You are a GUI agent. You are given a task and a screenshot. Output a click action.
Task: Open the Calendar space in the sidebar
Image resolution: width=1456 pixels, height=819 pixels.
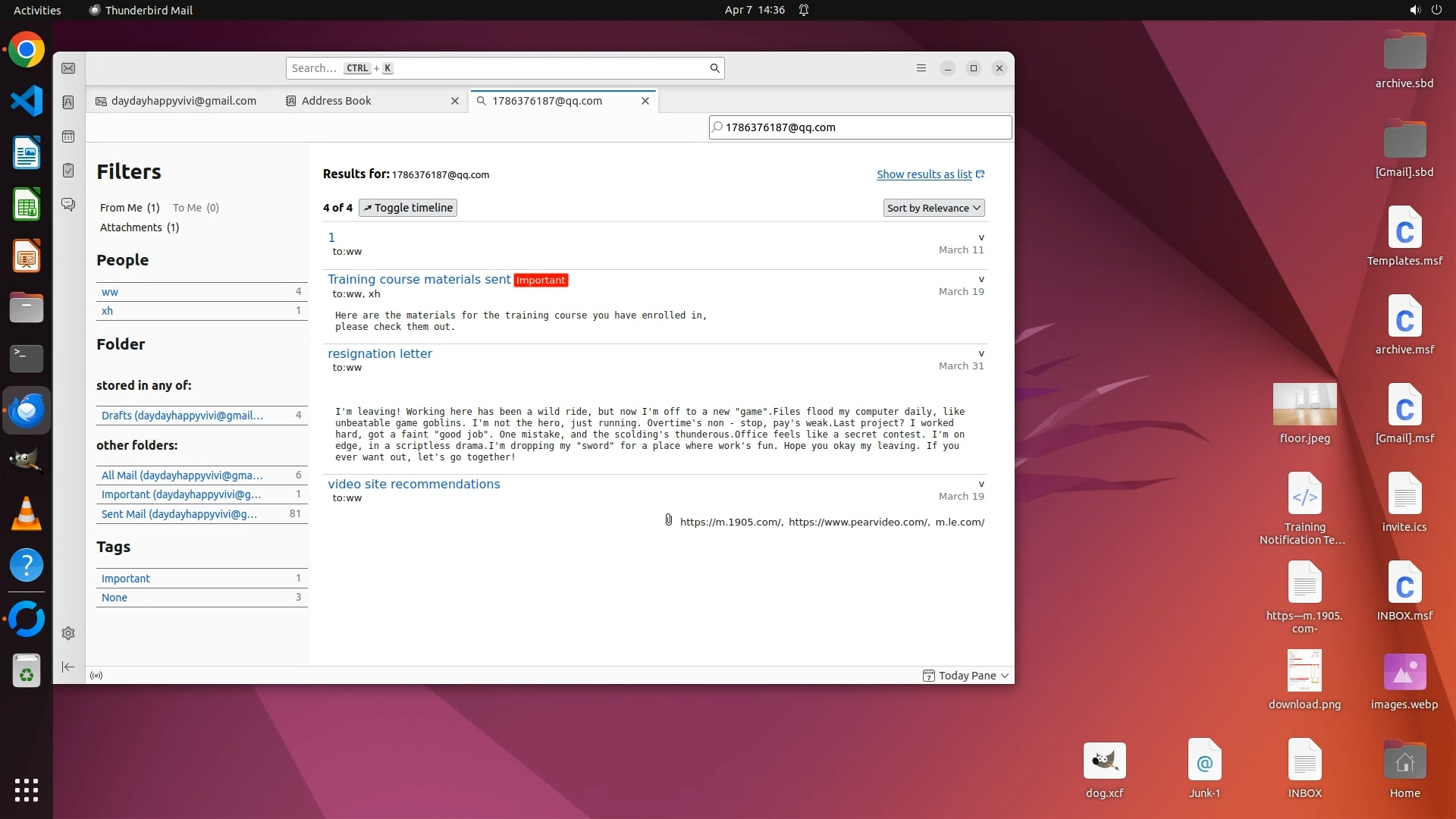tap(68, 136)
